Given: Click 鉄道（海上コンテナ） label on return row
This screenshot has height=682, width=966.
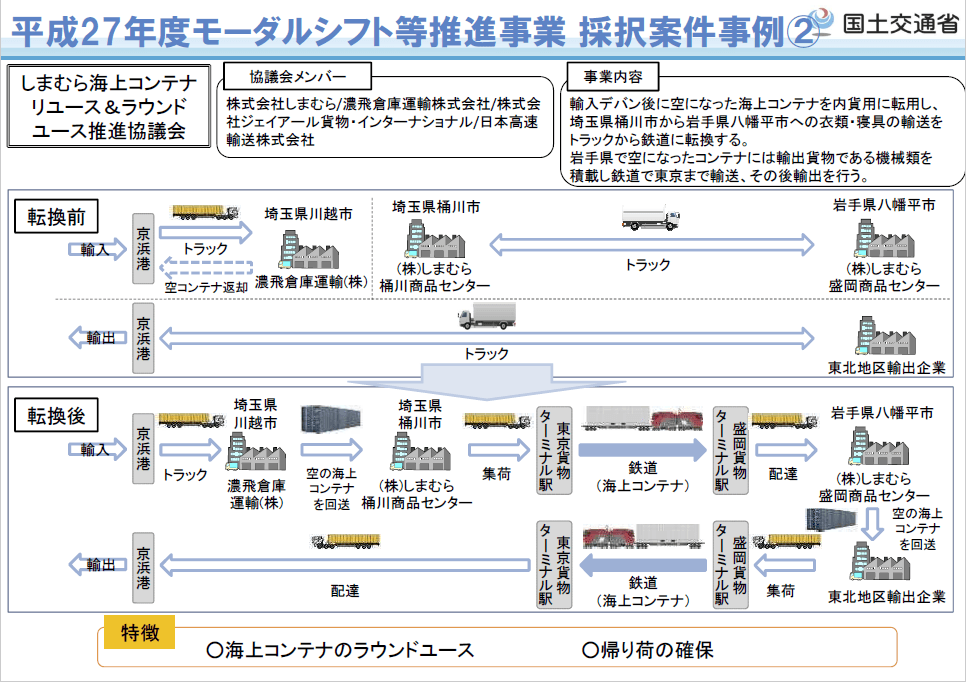Looking at the screenshot, I should (x=643, y=591).
